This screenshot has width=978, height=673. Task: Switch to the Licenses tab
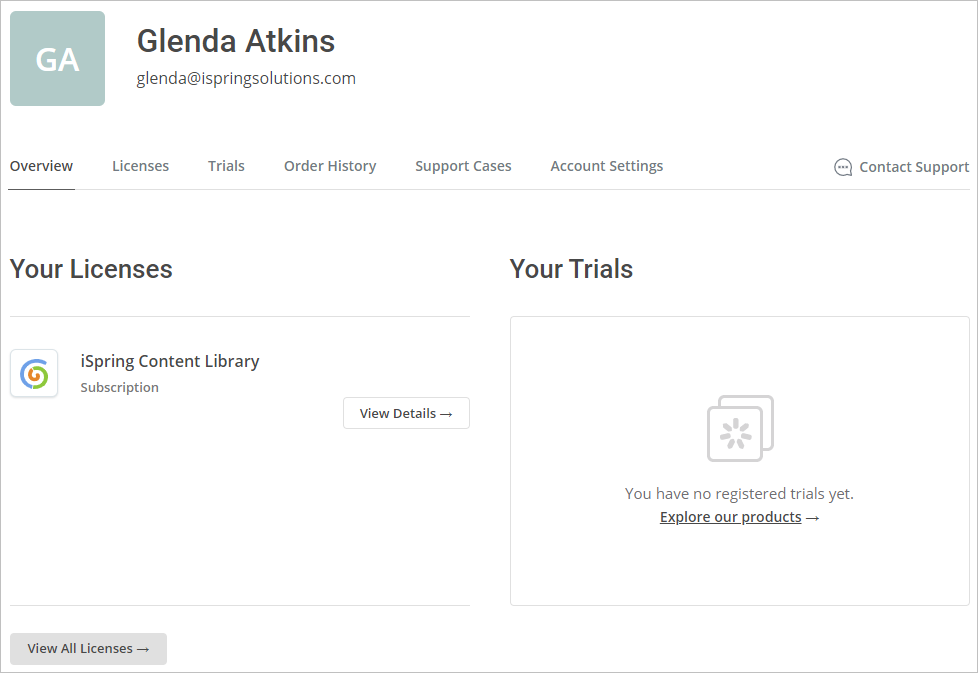pos(140,166)
